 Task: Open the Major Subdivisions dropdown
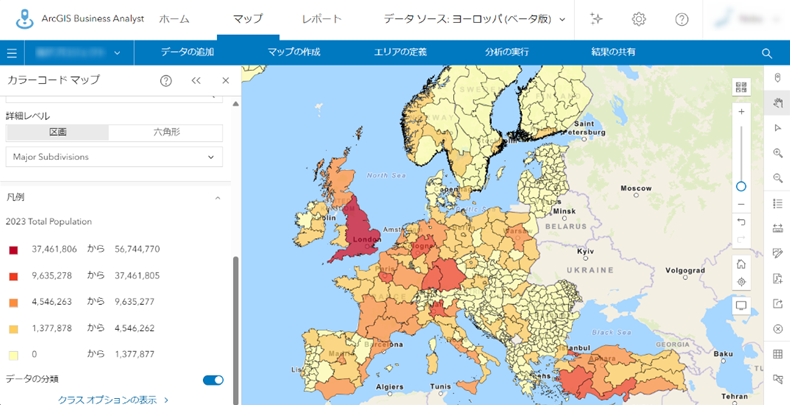[114, 157]
